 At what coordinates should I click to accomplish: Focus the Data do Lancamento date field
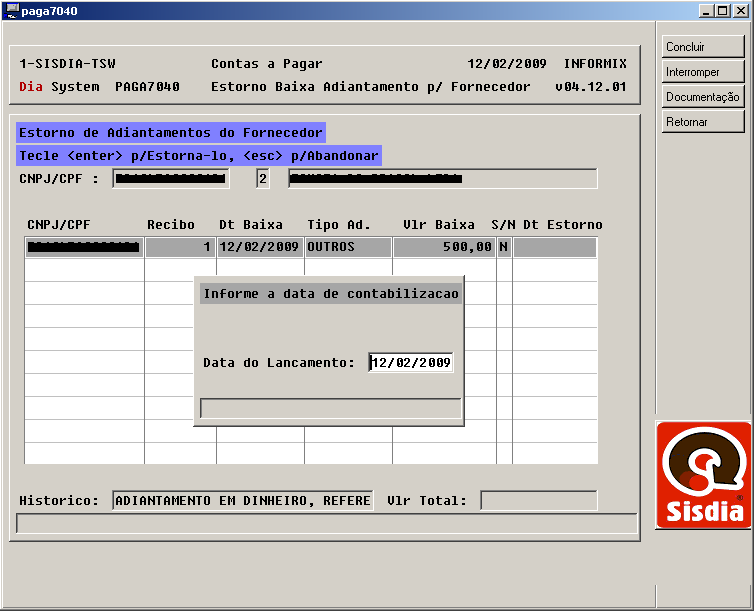coord(411,363)
